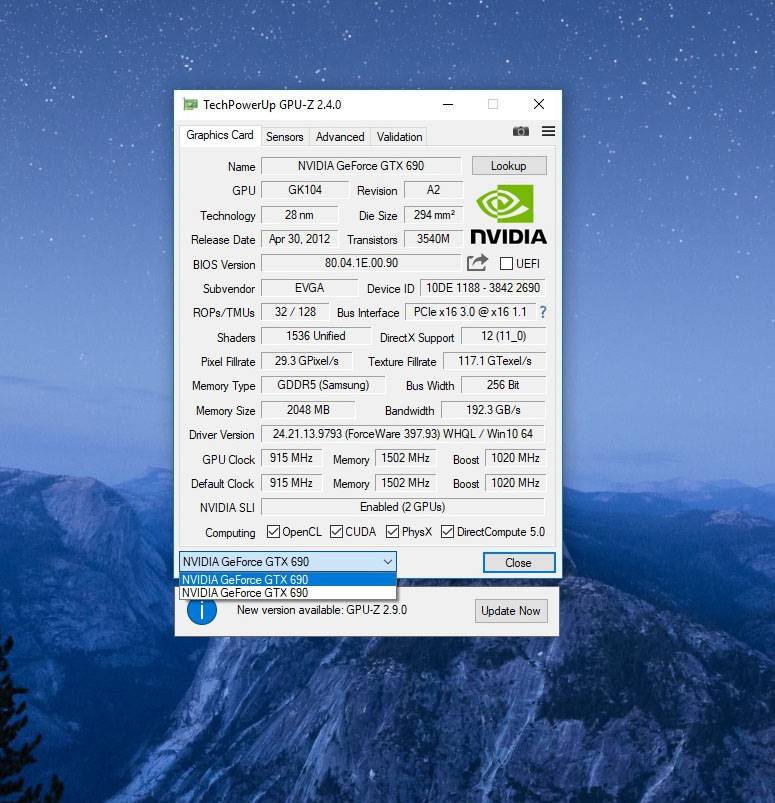The height and width of the screenshot is (803, 775).
Task: Click the NVIDIA SLI Enabled (2 GPUs) value
Action: [x=403, y=507]
